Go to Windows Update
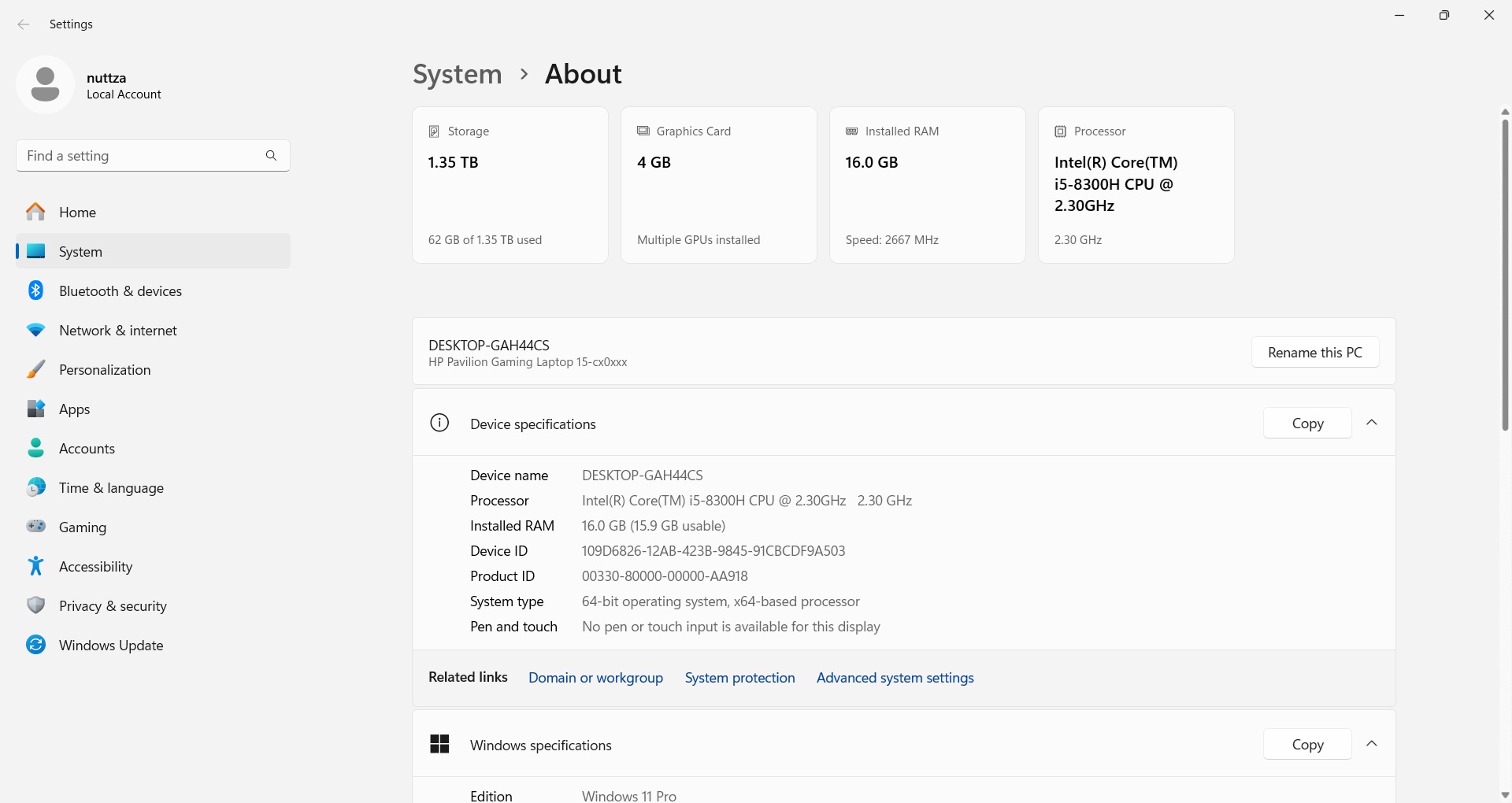Image resolution: width=1512 pixels, height=803 pixels. [x=153, y=645]
